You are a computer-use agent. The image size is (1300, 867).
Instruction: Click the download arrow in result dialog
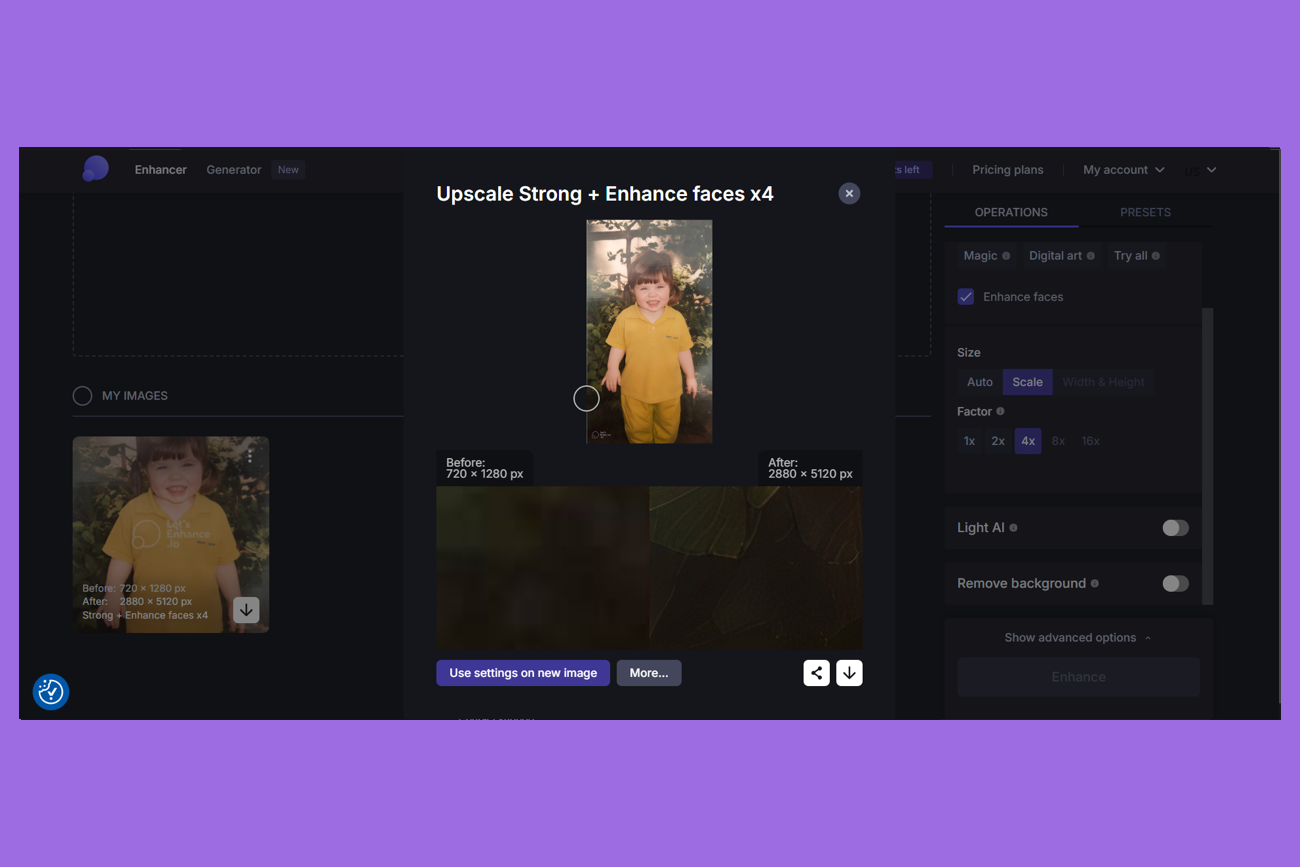click(849, 673)
